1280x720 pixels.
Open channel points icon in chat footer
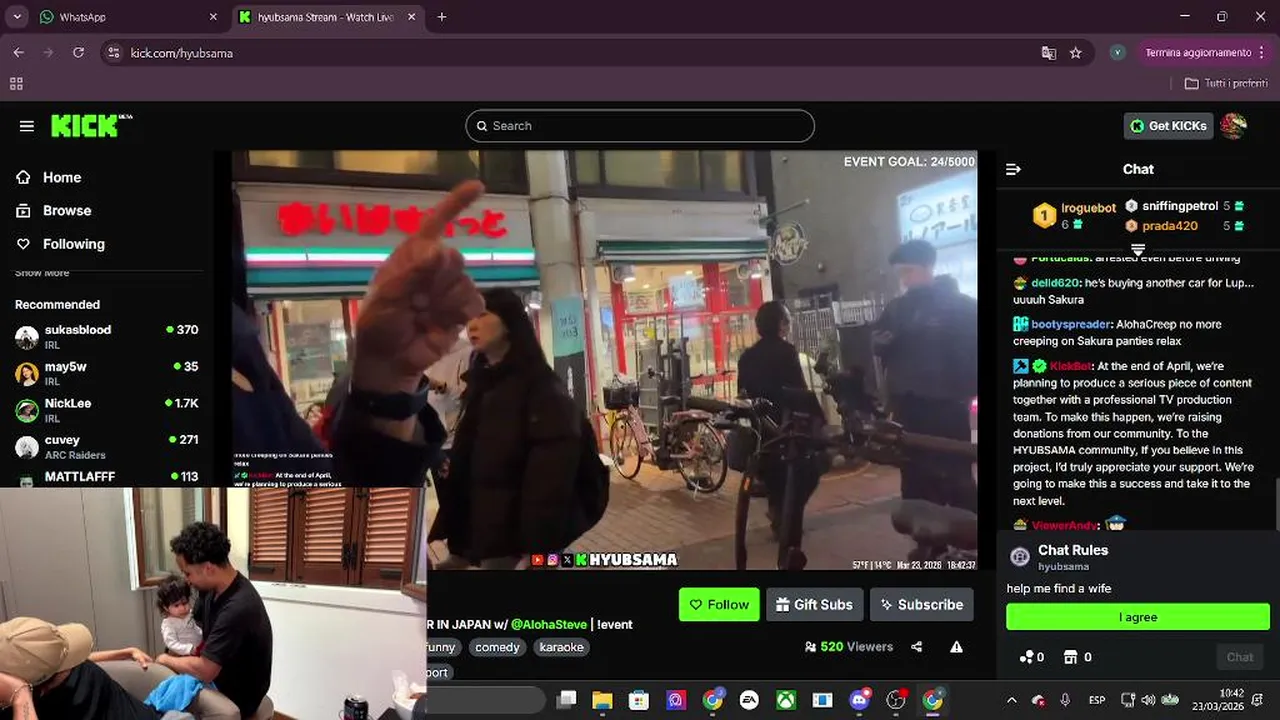coord(1026,657)
